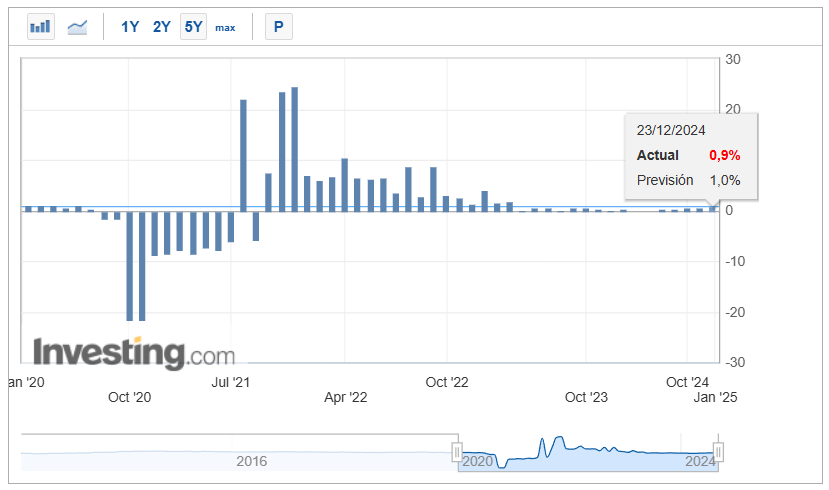Click the right navigator range handle
829x490 pixels.
tap(718, 452)
